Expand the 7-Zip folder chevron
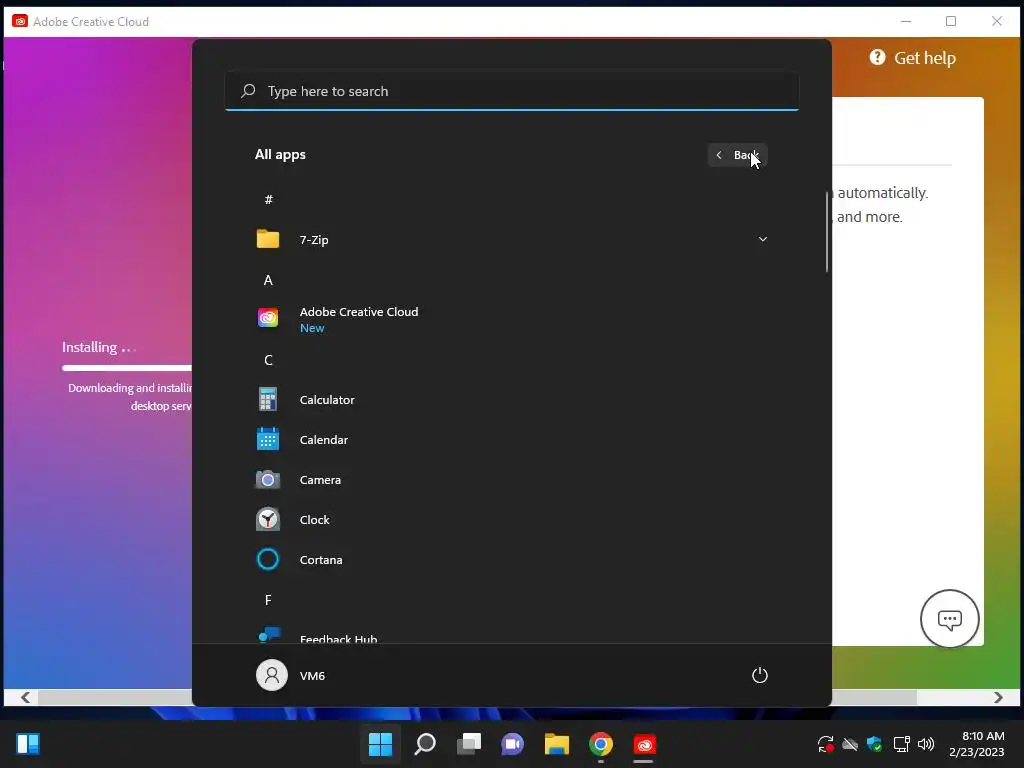 click(762, 239)
